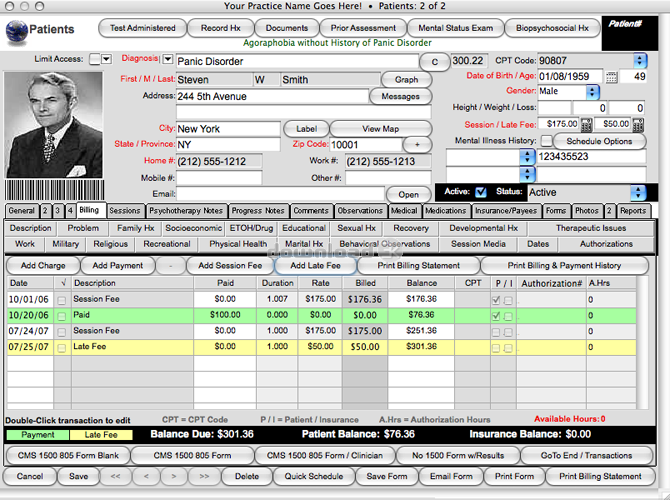Click the Email input field
This screenshot has height=500, width=670.
click(280, 194)
